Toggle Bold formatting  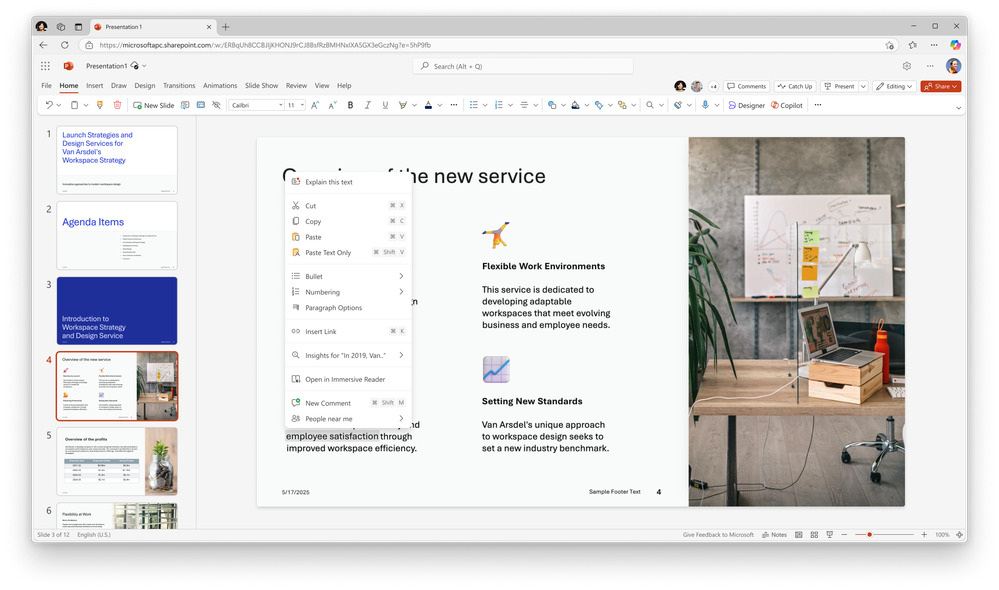(350, 105)
